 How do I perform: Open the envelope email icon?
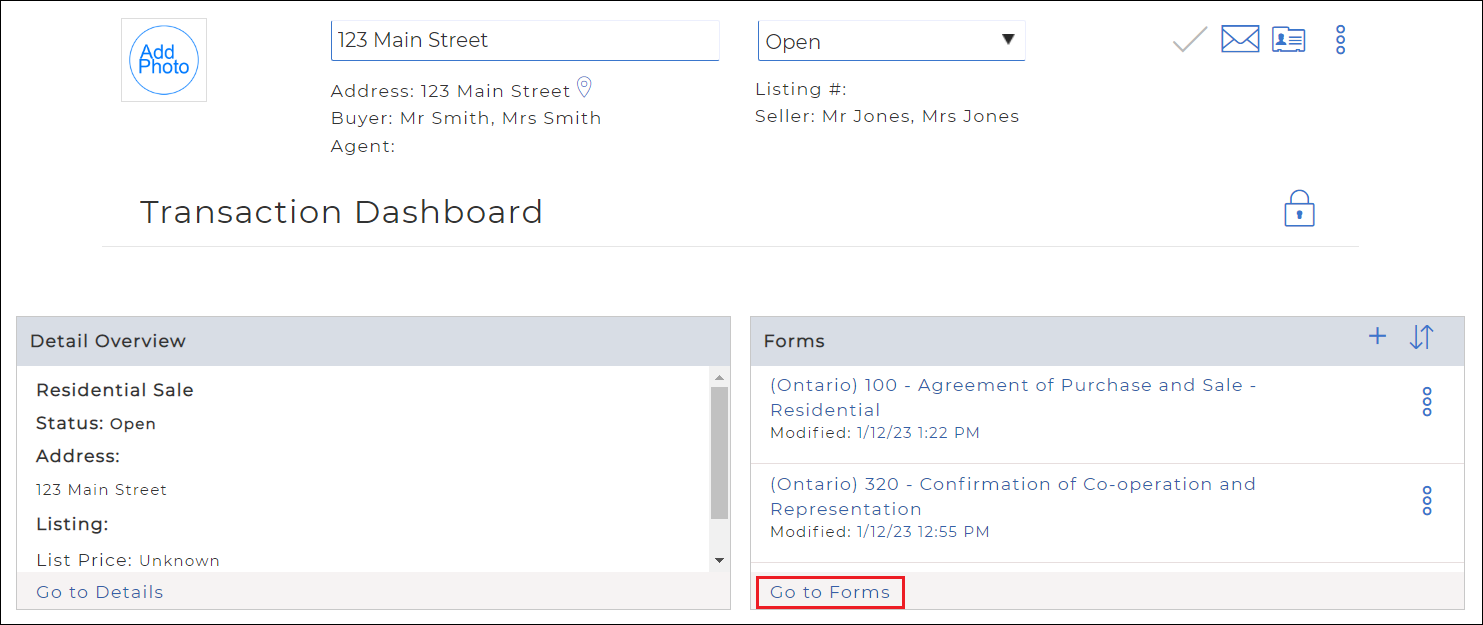click(1240, 40)
